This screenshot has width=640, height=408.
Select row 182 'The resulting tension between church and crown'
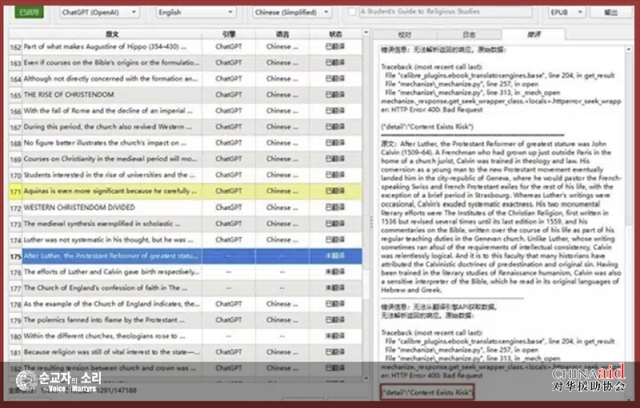[x=185, y=368]
